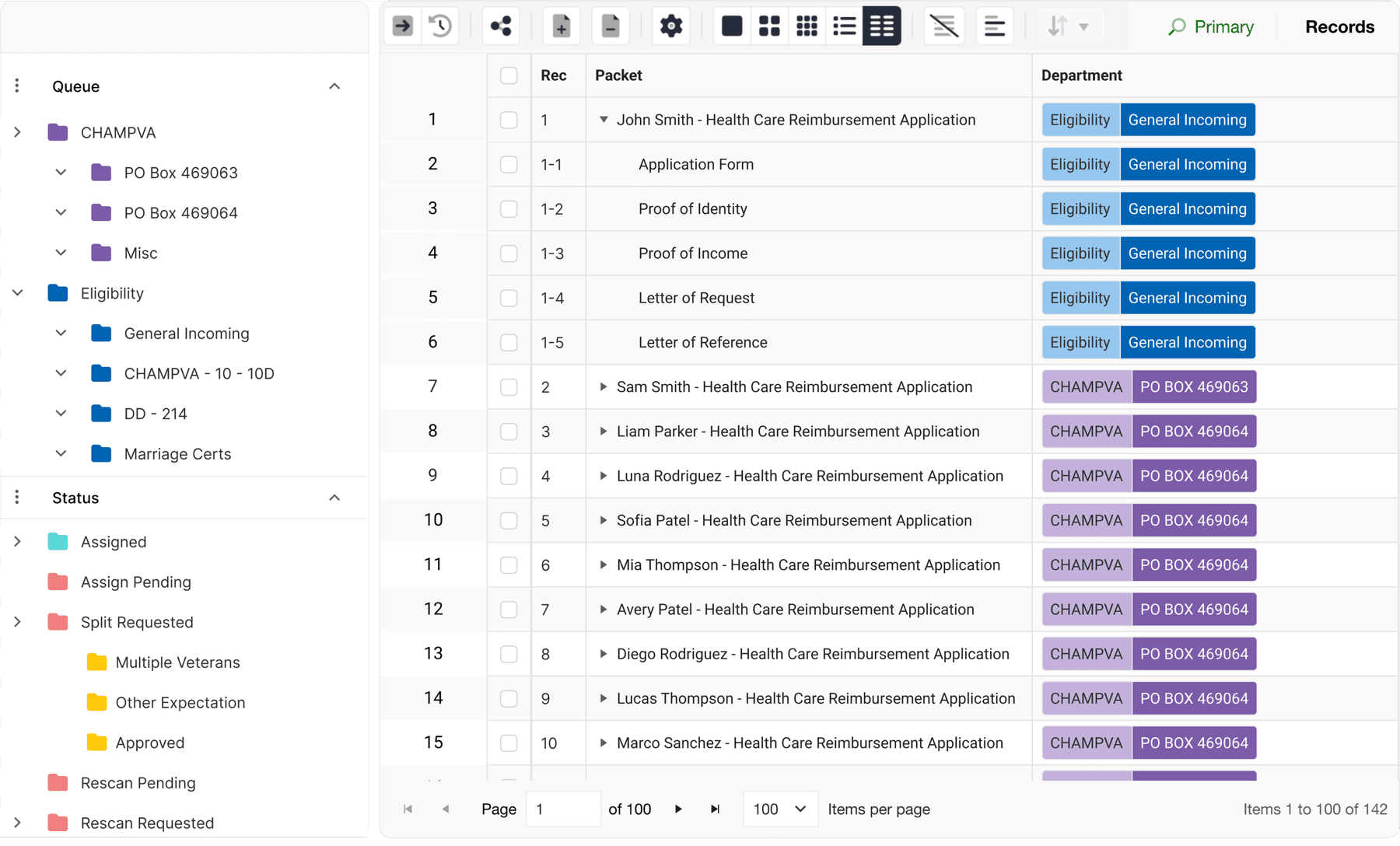Click the forward arrow toolbar icon
The width and height of the screenshot is (1400, 846).
point(403,26)
